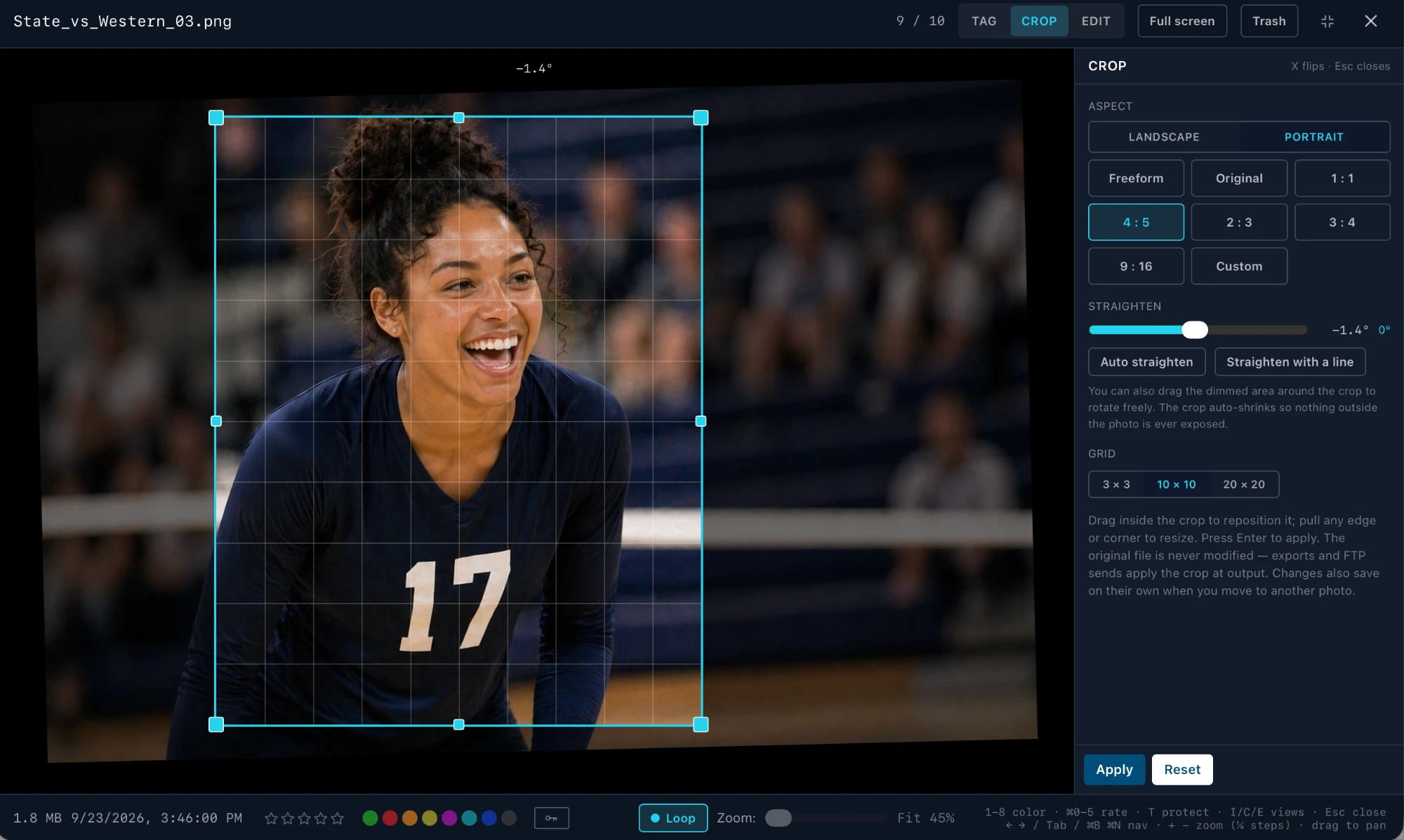Screen dimensions: 1404x840
Task: Open Full screen view
Action: tap(1182, 21)
